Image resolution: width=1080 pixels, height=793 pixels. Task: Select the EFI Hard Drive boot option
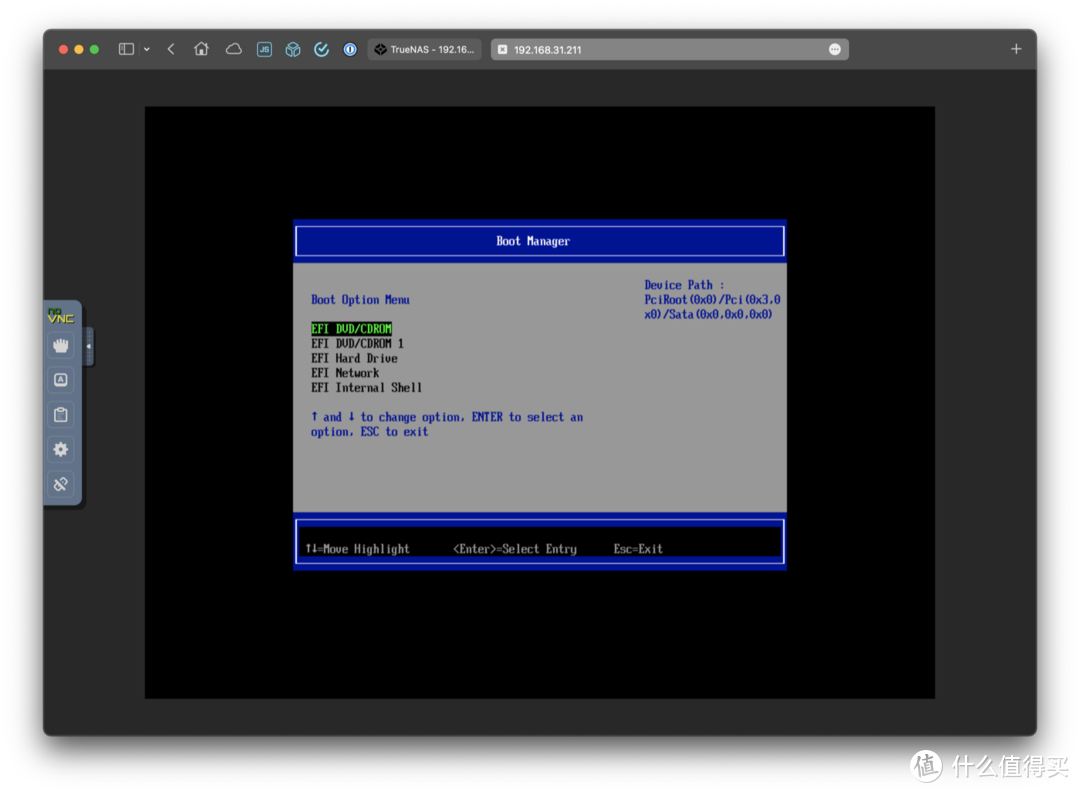tap(354, 358)
